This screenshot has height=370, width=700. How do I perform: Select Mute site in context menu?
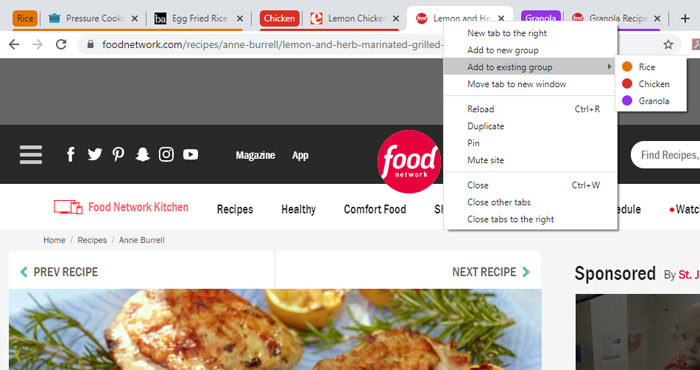click(530, 160)
